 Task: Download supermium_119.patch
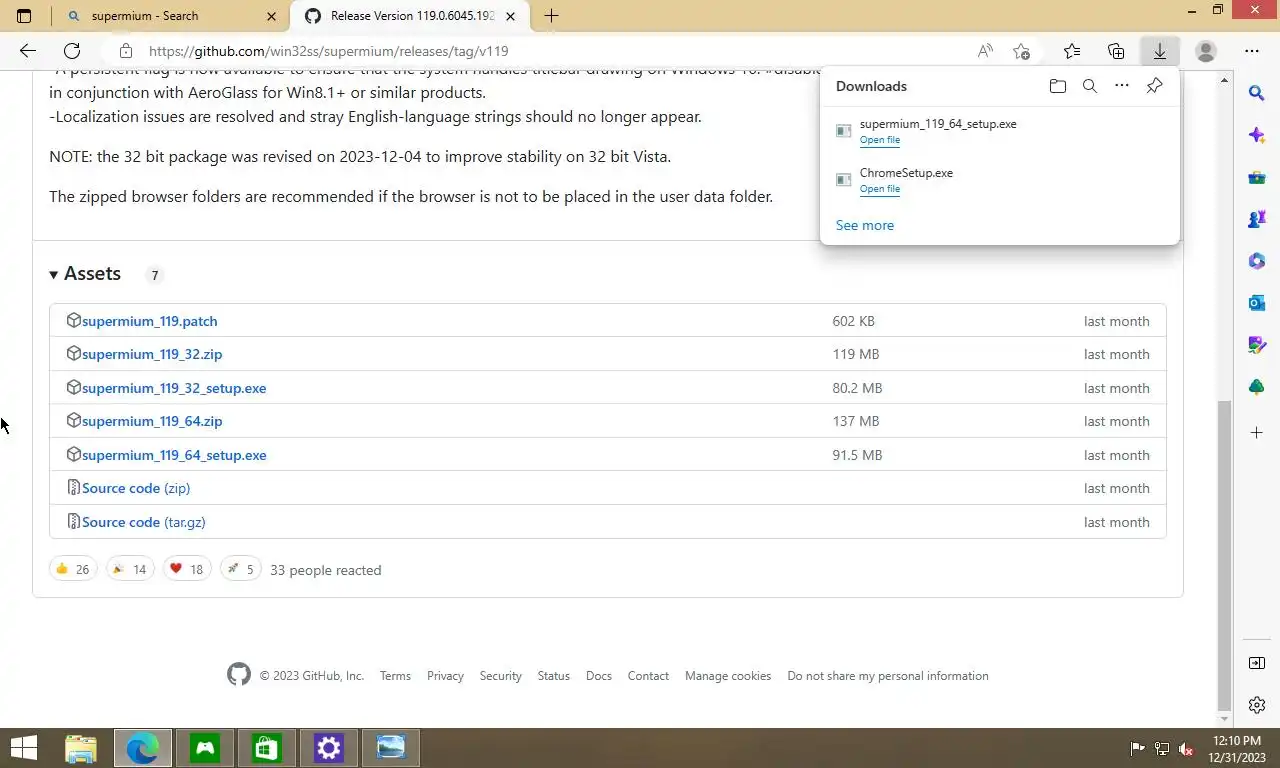click(x=149, y=321)
